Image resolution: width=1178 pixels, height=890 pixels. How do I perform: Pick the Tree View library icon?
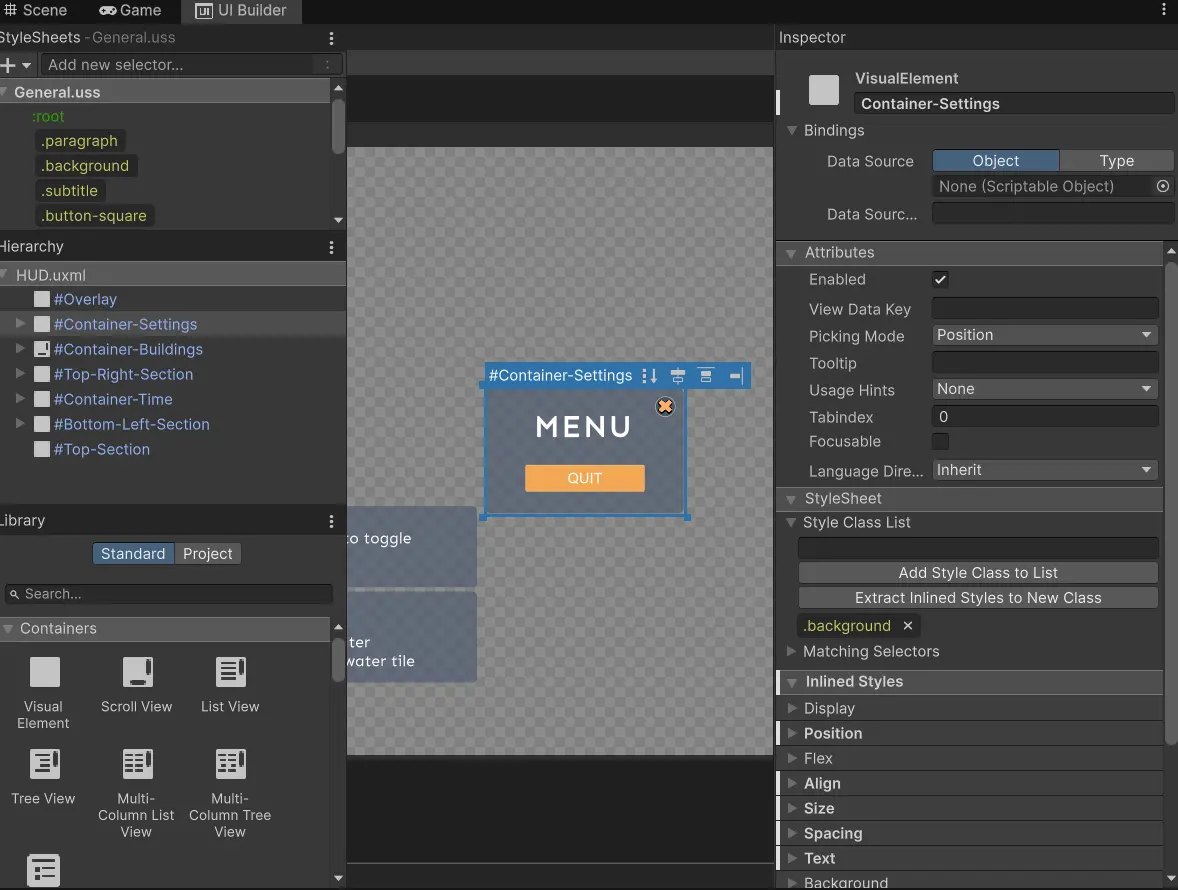[44, 764]
